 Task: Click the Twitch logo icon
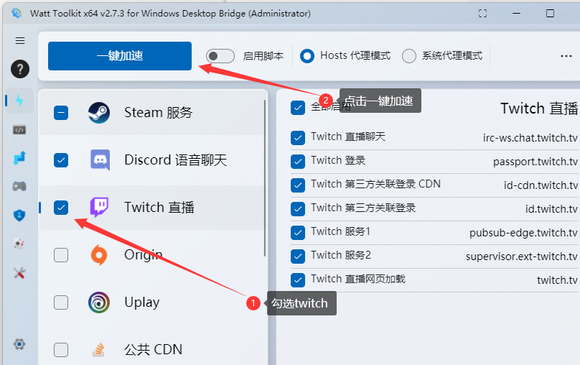point(99,207)
